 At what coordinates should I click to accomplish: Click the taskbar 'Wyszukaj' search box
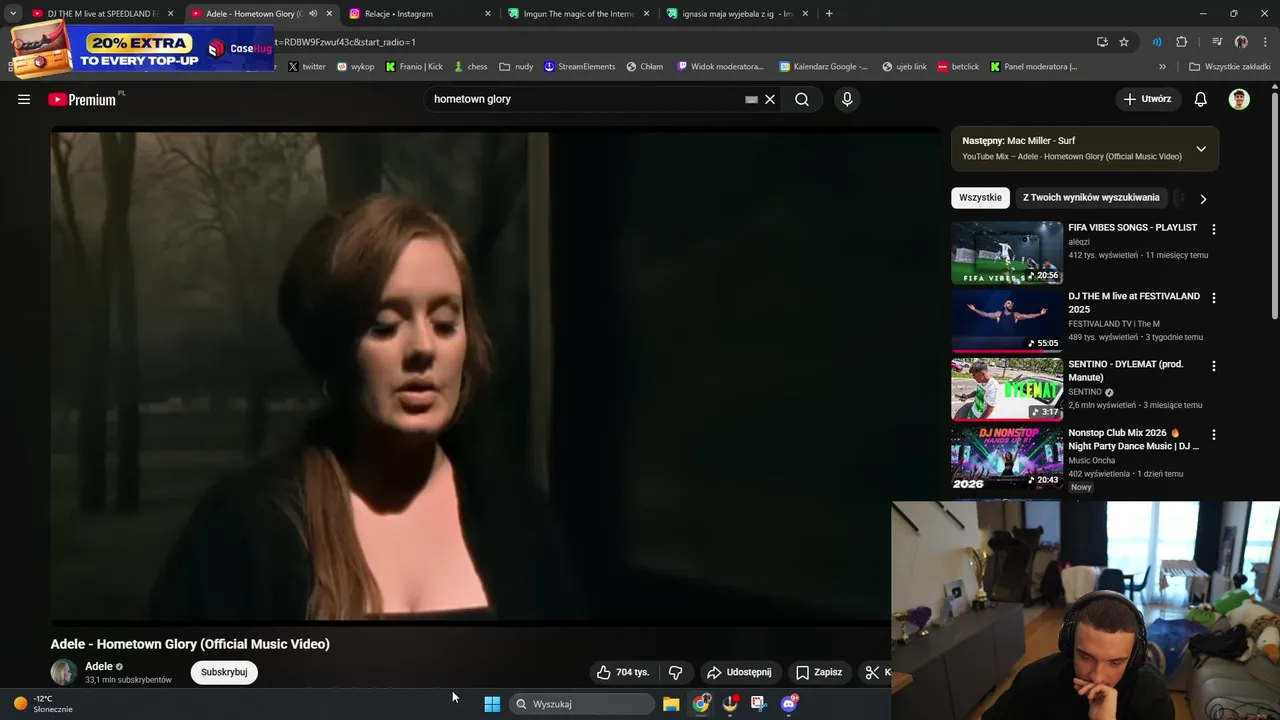(582, 704)
